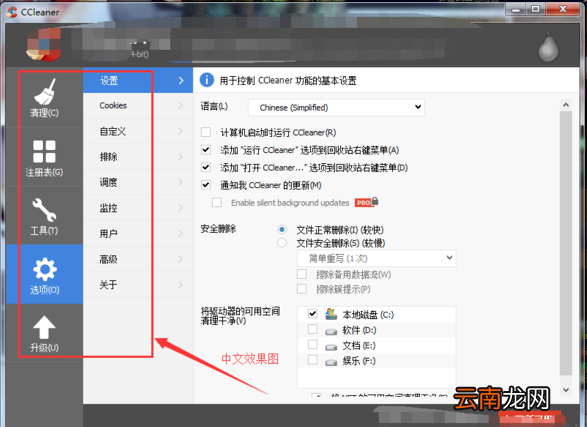Minimize the CCleaner window

click(515, 9)
